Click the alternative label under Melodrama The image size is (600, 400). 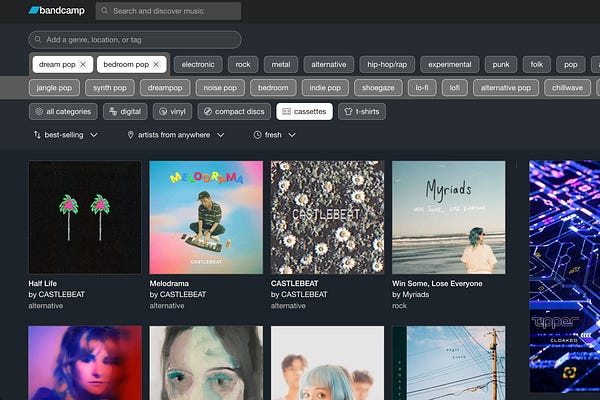tap(167, 306)
